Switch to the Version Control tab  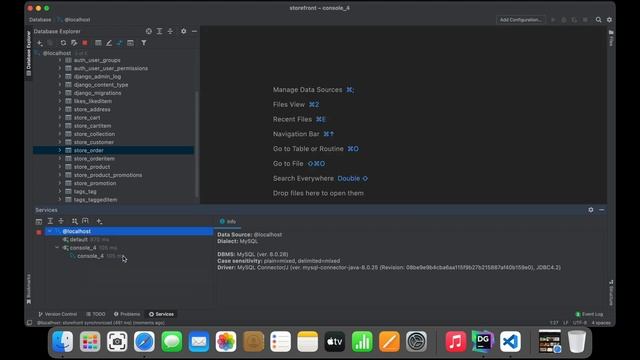[58, 314]
